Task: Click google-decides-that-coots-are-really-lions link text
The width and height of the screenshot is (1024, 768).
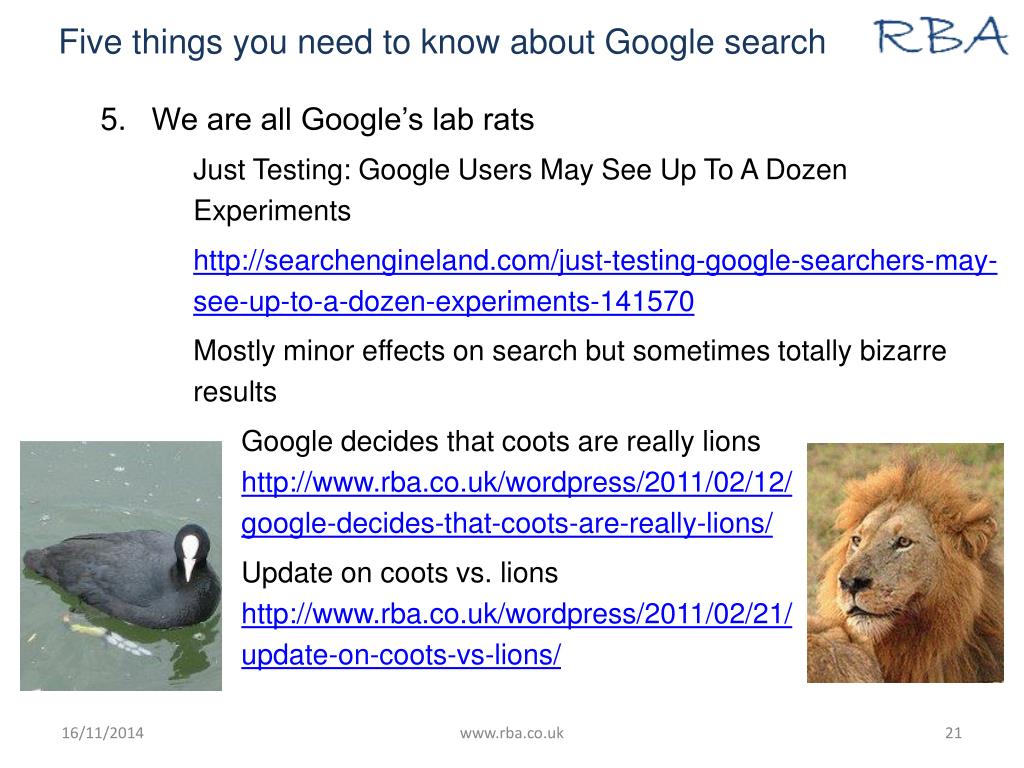Action: pos(507,524)
